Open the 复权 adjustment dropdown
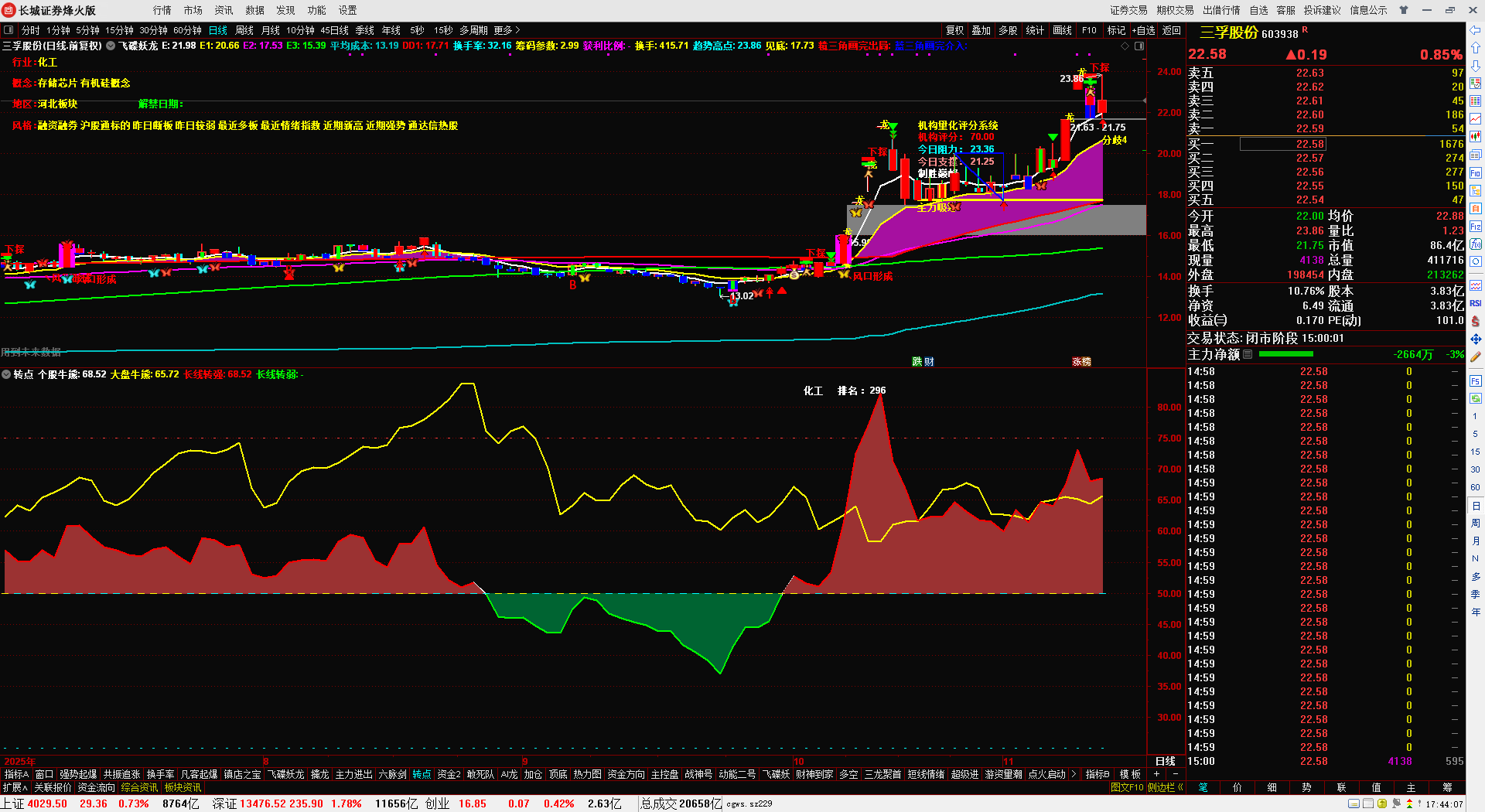This screenshot has width=1485, height=812. (x=955, y=30)
